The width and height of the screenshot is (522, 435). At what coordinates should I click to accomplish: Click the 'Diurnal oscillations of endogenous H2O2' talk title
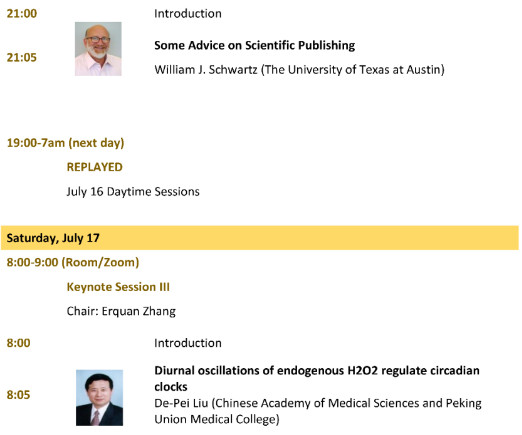click(317, 378)
